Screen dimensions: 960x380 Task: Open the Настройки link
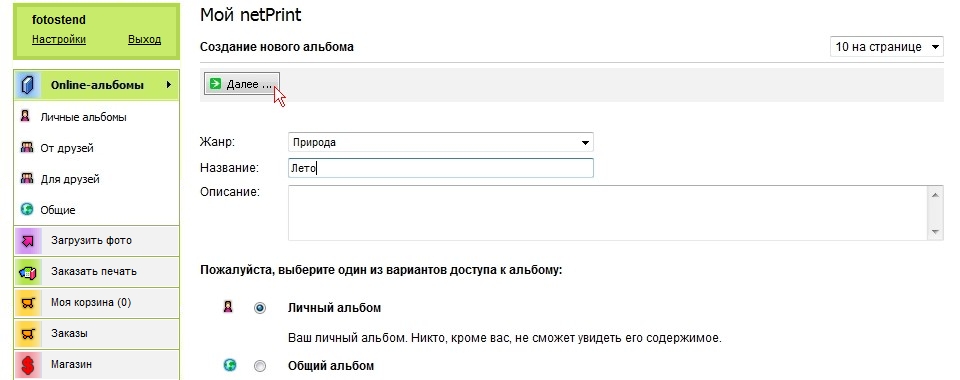click(x=59, y=39)
